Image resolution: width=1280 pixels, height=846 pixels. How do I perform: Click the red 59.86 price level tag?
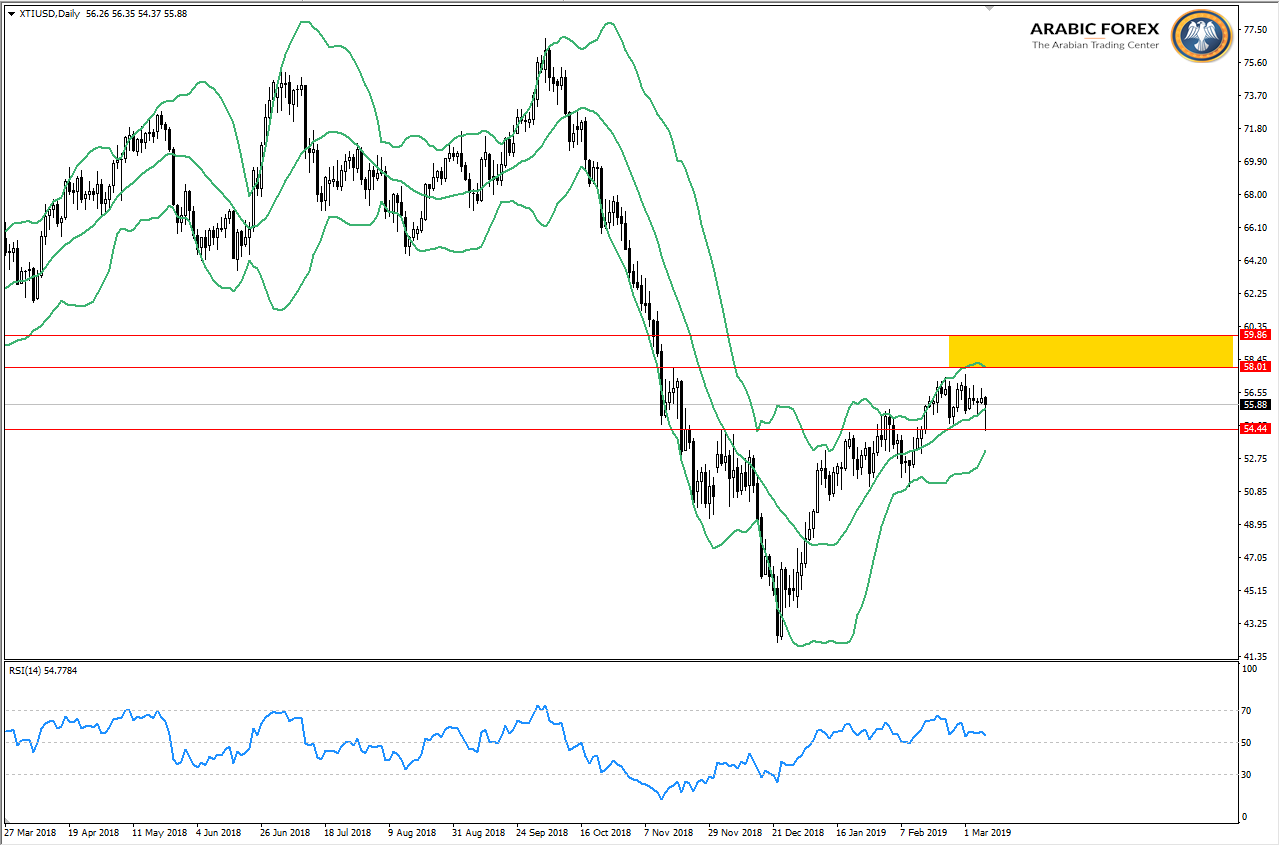1255,335
